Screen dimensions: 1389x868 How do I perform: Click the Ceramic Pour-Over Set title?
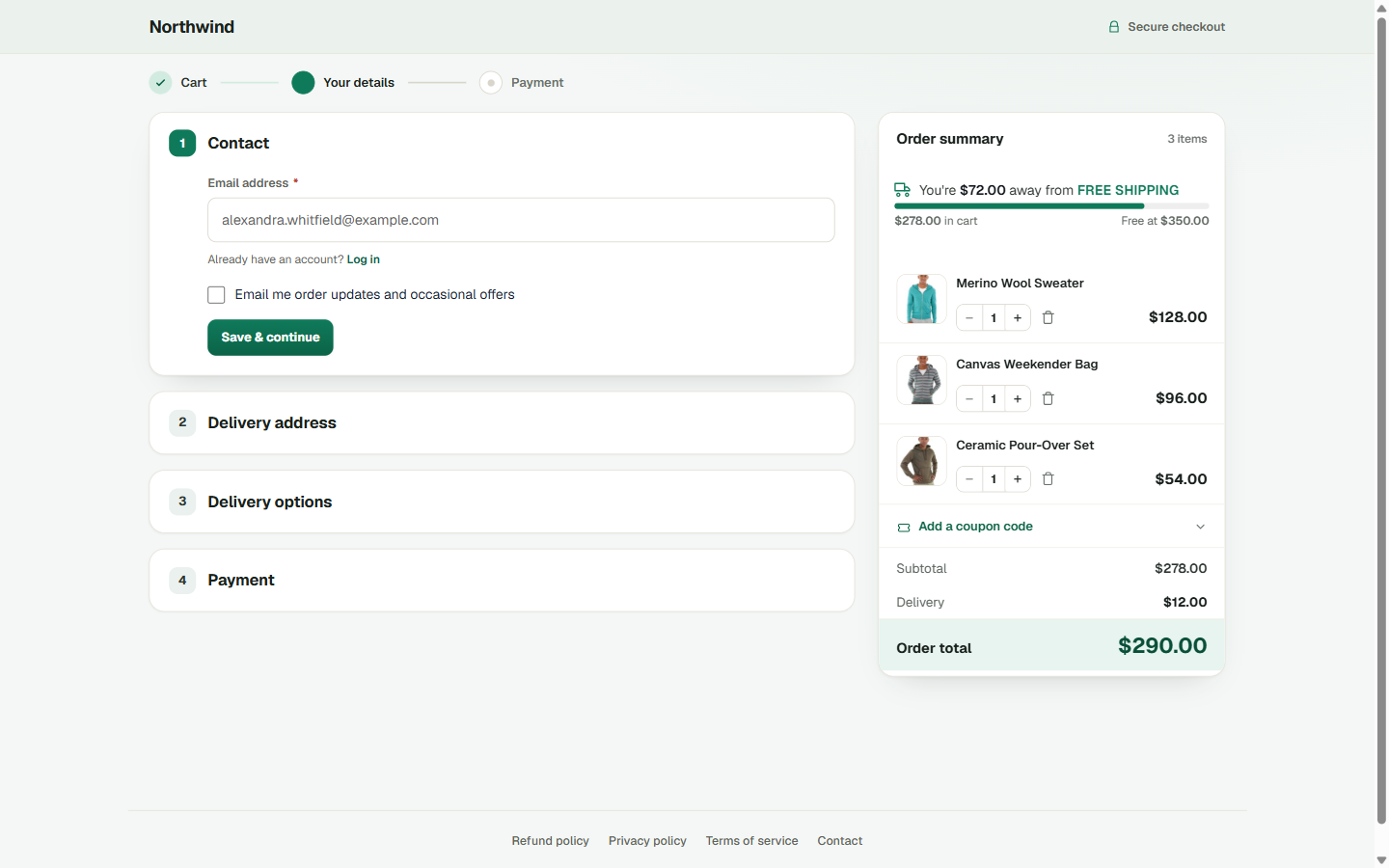(x=1024, y=446)
